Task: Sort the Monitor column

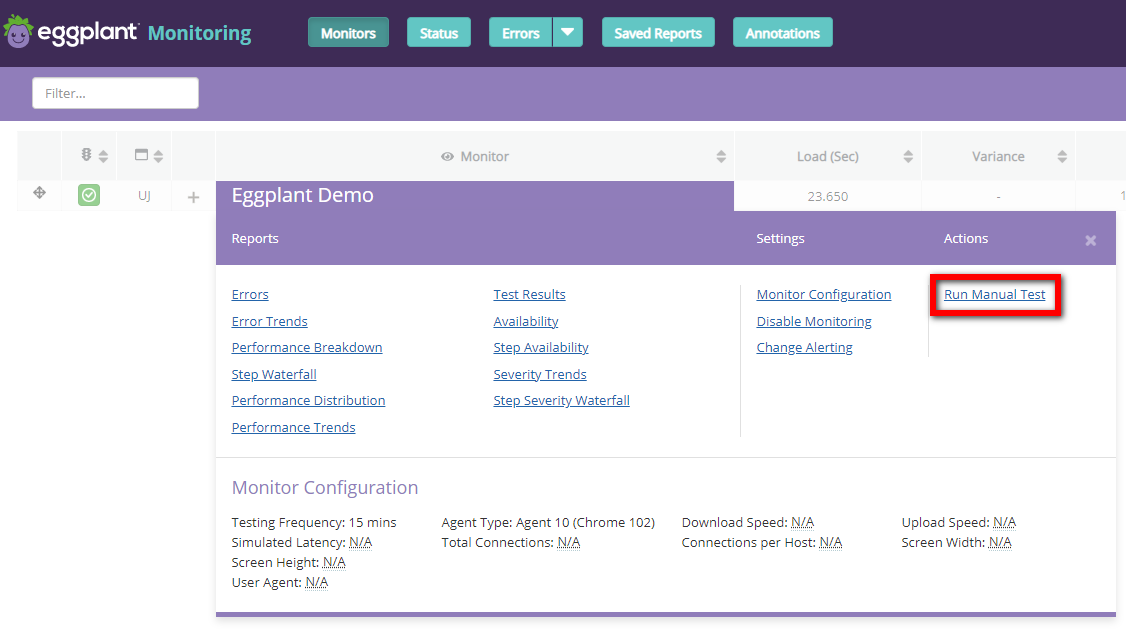Action: click(x=721, y=156)
